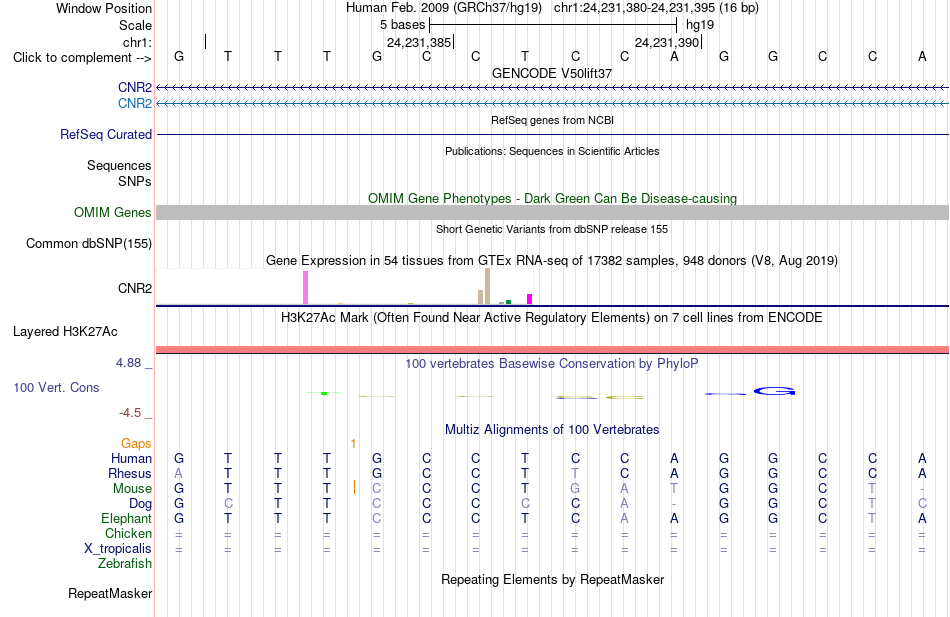Open the 100 Vert. Cons track label
This screenshot has height=617, width=950.
click(x=56, y=388)
